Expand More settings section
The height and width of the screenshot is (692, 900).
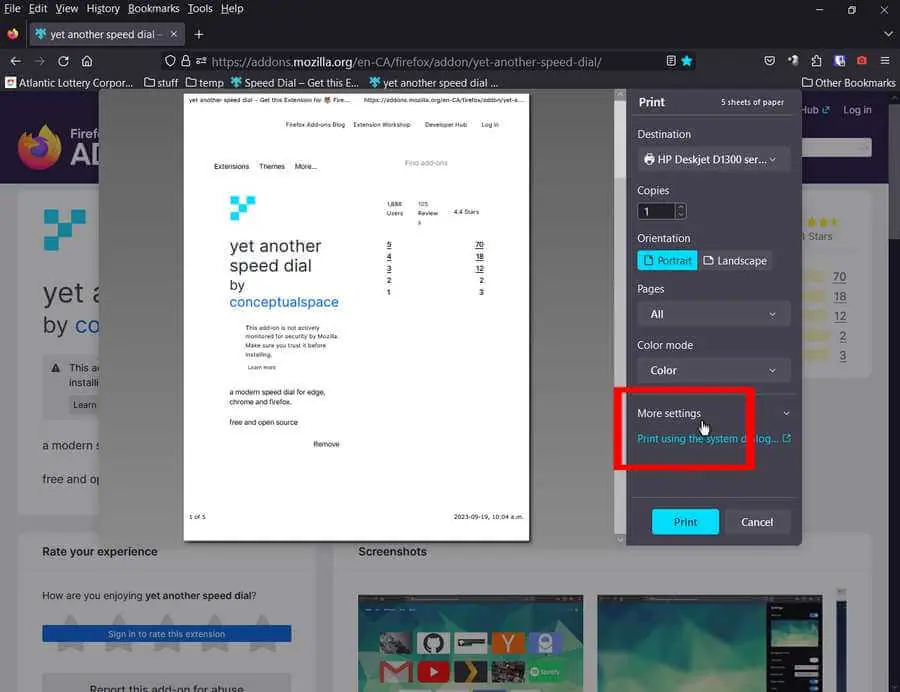coord(713,413)
